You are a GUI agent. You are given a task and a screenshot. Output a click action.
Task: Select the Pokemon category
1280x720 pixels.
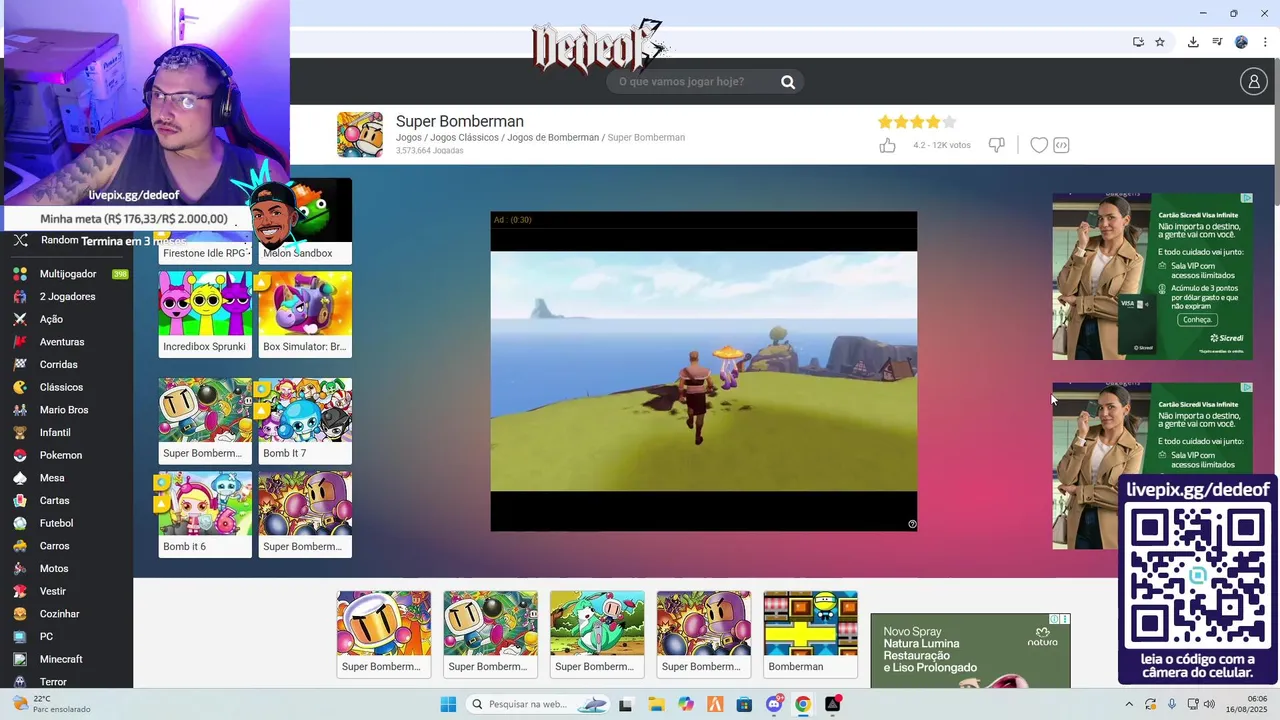pyautogui.click(x=61, y=455)
